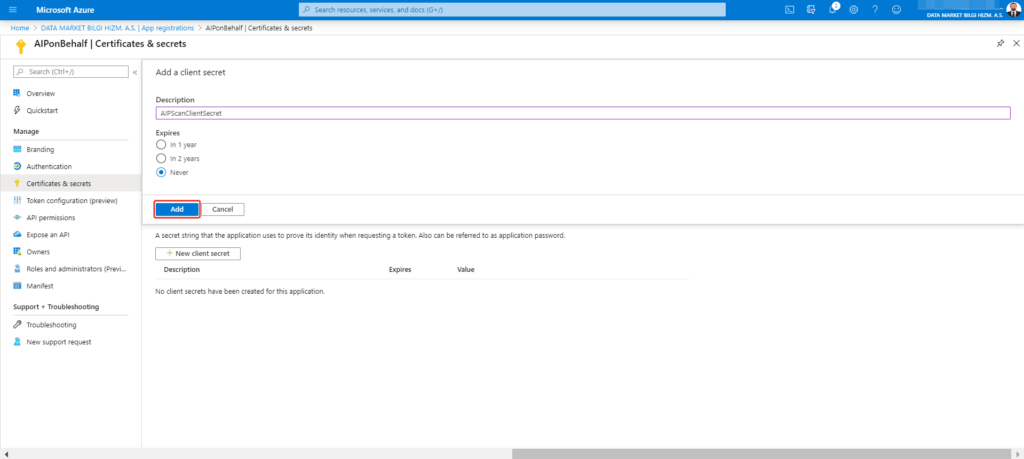
Task: Collapse the left menu with double chevron
Action: coord(135,72)
